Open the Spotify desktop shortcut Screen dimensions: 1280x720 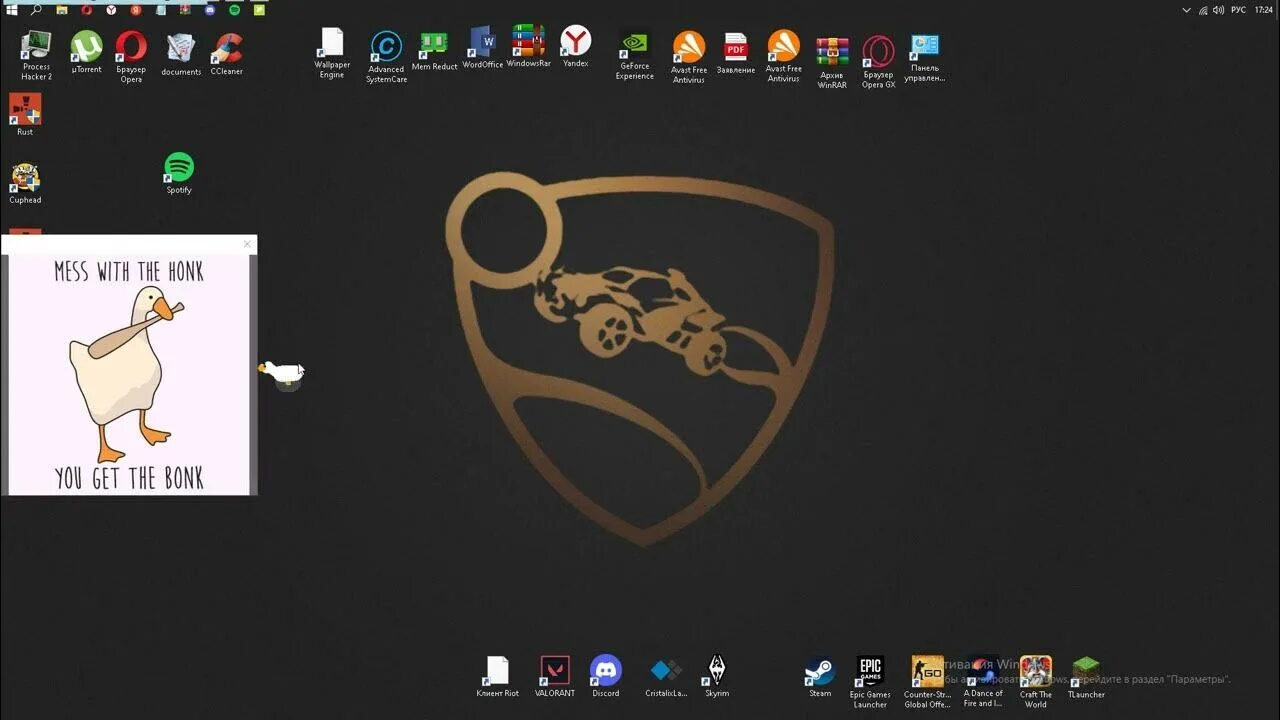coord(179,173)
